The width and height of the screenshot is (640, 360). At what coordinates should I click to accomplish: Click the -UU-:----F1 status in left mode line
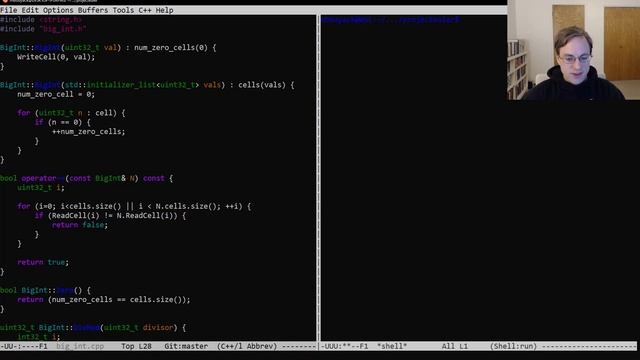click(x=24, y=346)
